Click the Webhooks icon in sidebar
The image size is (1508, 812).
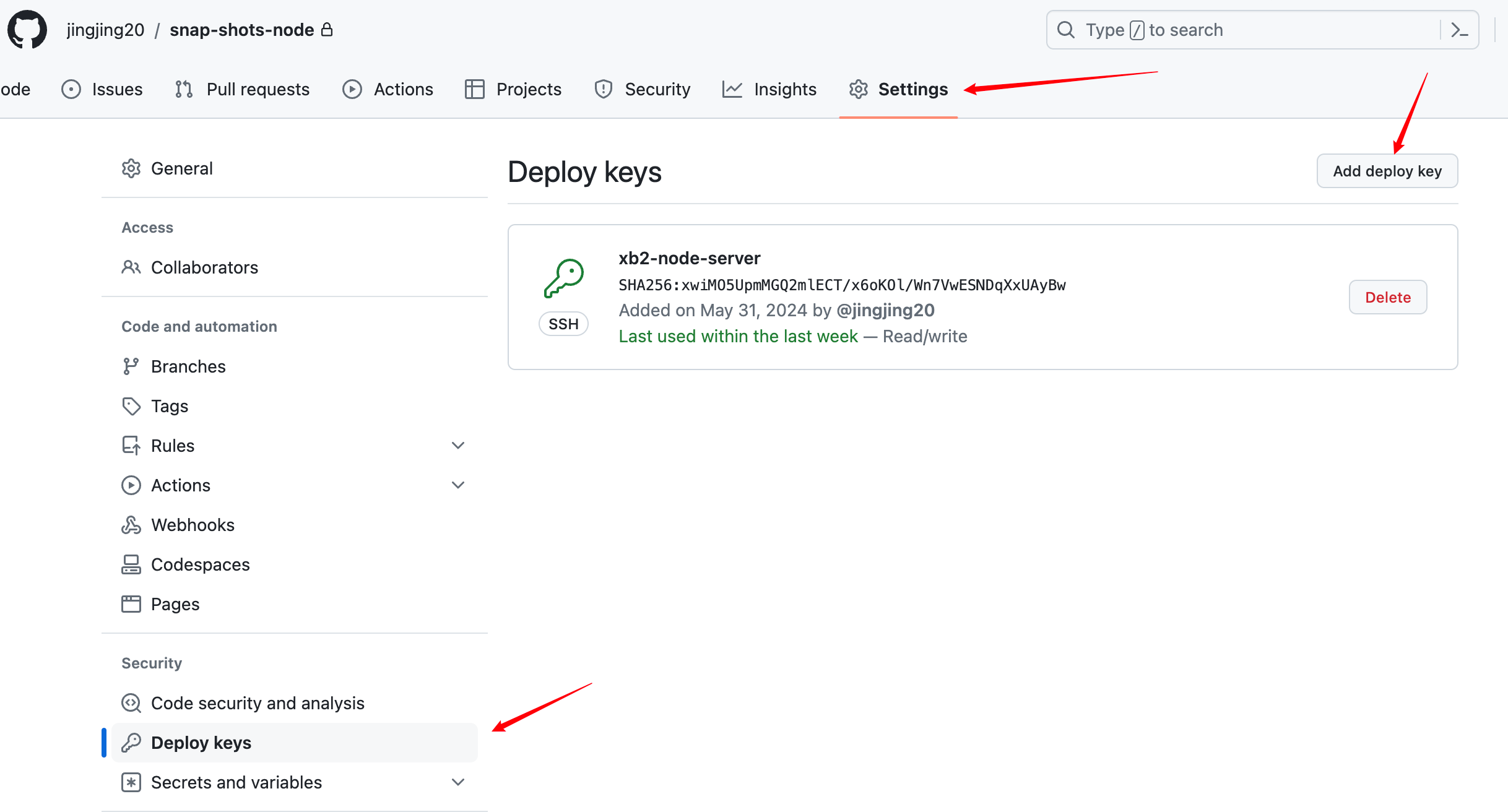(x=131, y=525)
